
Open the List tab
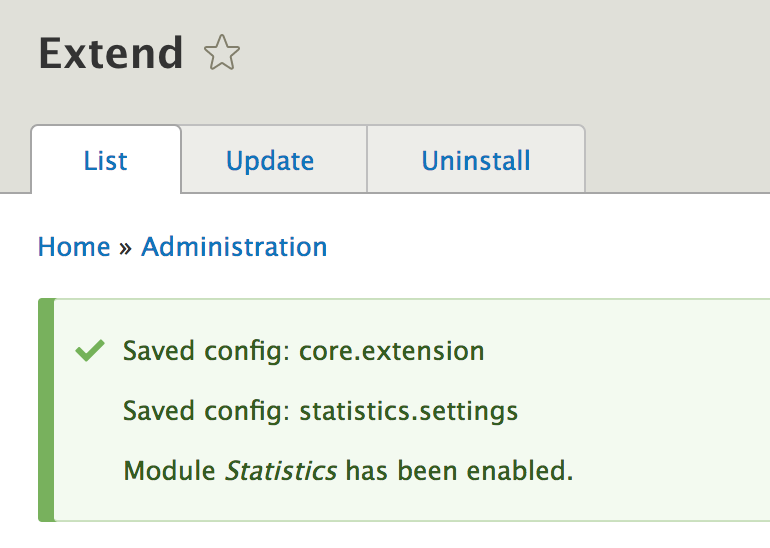point(106,160)
